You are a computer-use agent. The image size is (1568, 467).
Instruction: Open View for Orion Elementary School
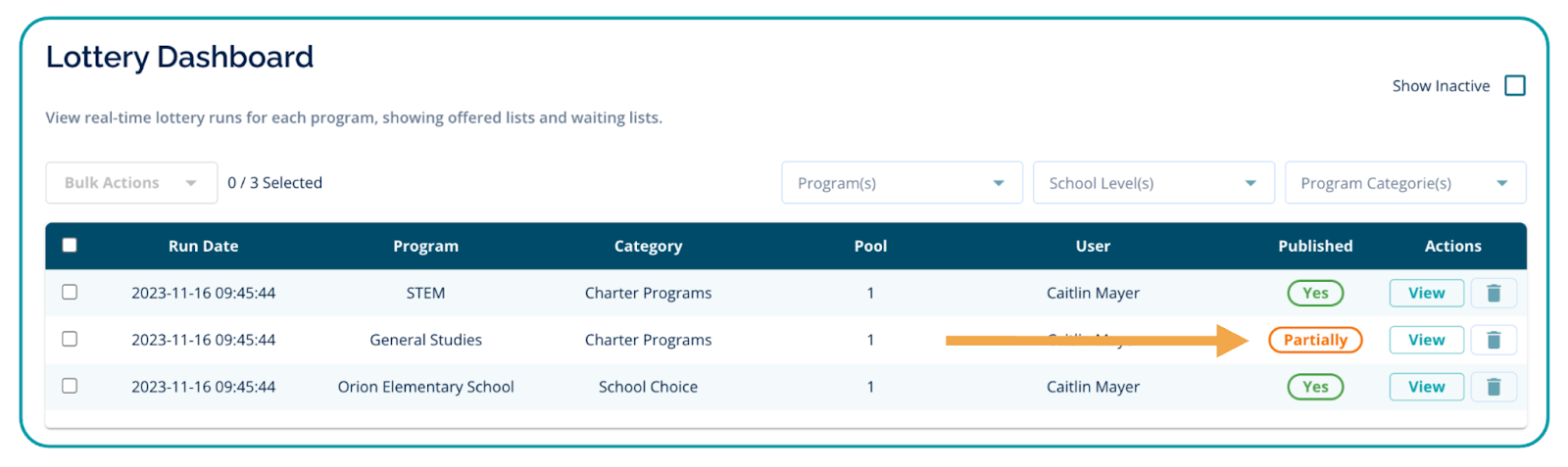(1426, 387)
